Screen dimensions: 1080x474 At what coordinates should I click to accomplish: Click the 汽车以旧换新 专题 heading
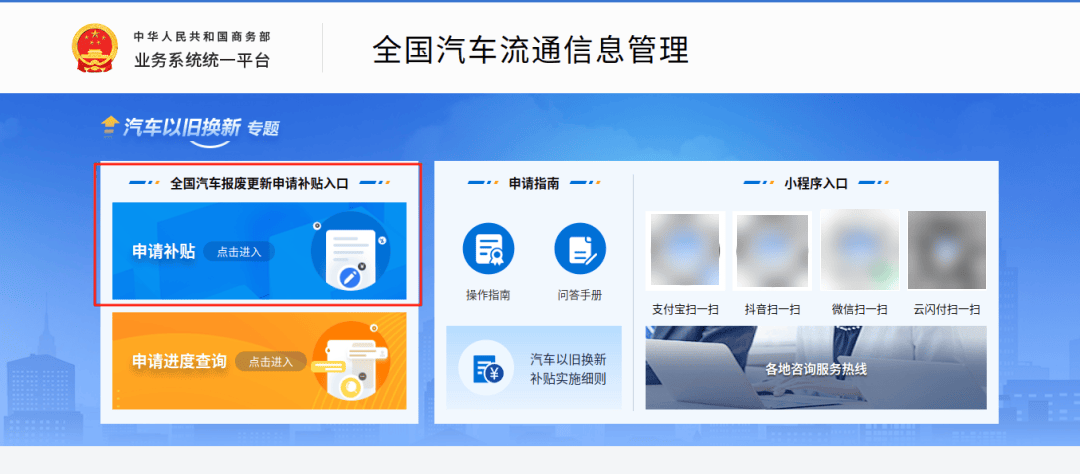(x=201, y=127)
